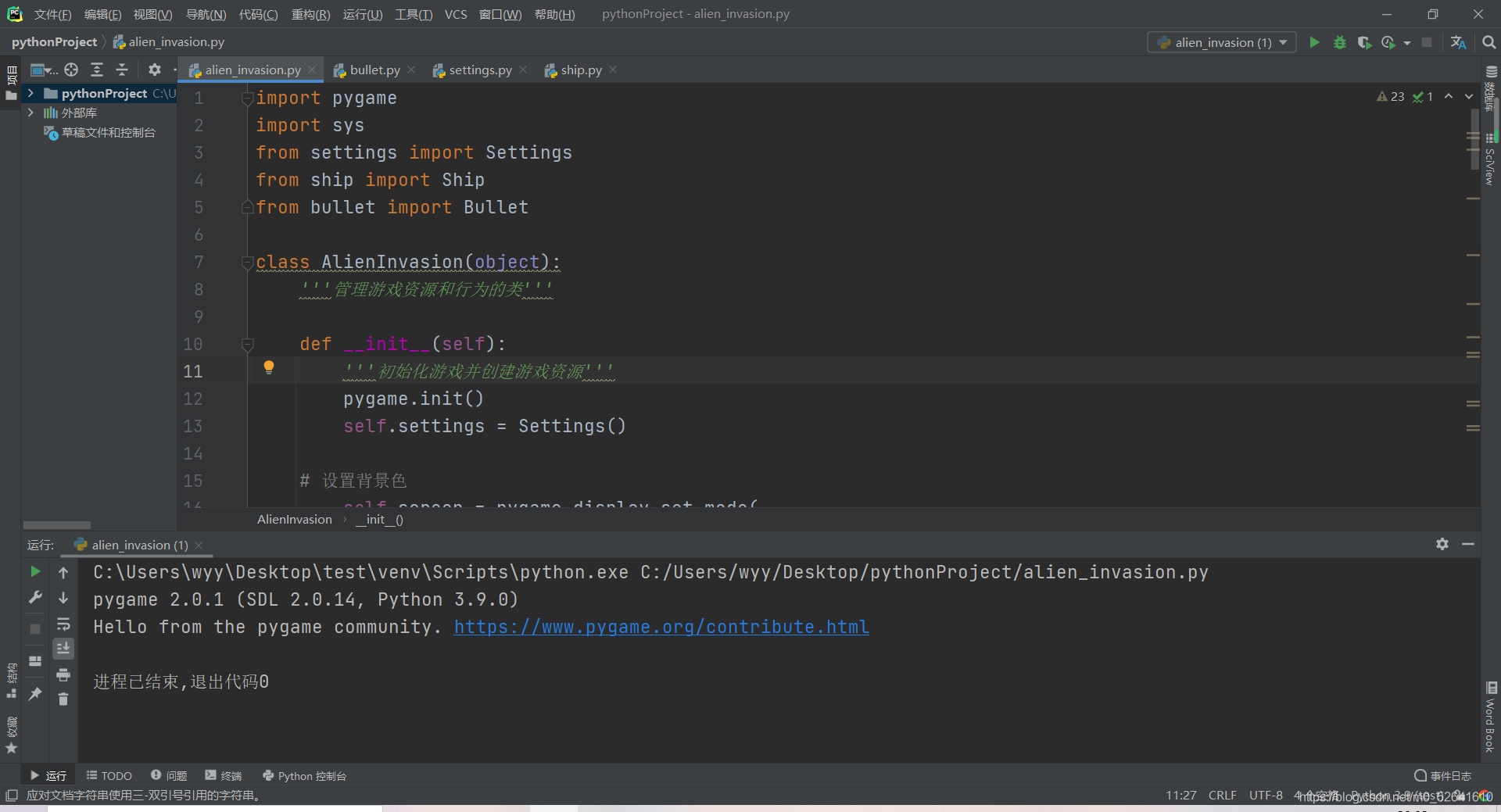The width and height of the screenshot is (1501, 812).
Task: Open the 编辑(E) menu
Action: tap(102, 14)
